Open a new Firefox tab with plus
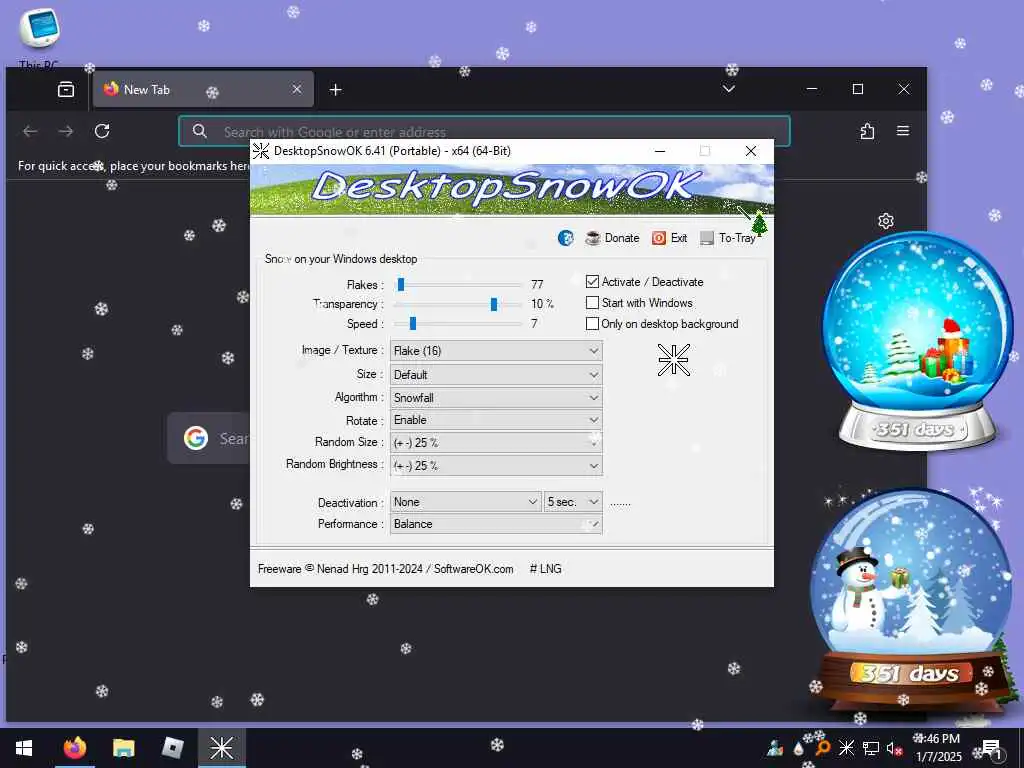This screenshot has height=768, width=1024. click(x=336, y=89)
